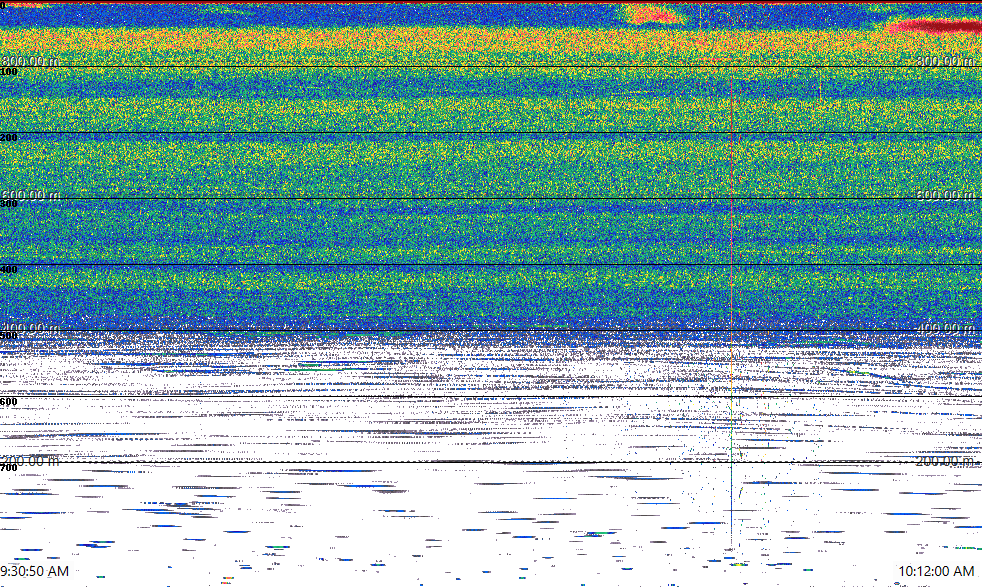The width and height of the screenshot is (982, 588).
Task: Click the 9:30:50 AM start timestamp
Action: pyautogui.click(x=34, y=571)
